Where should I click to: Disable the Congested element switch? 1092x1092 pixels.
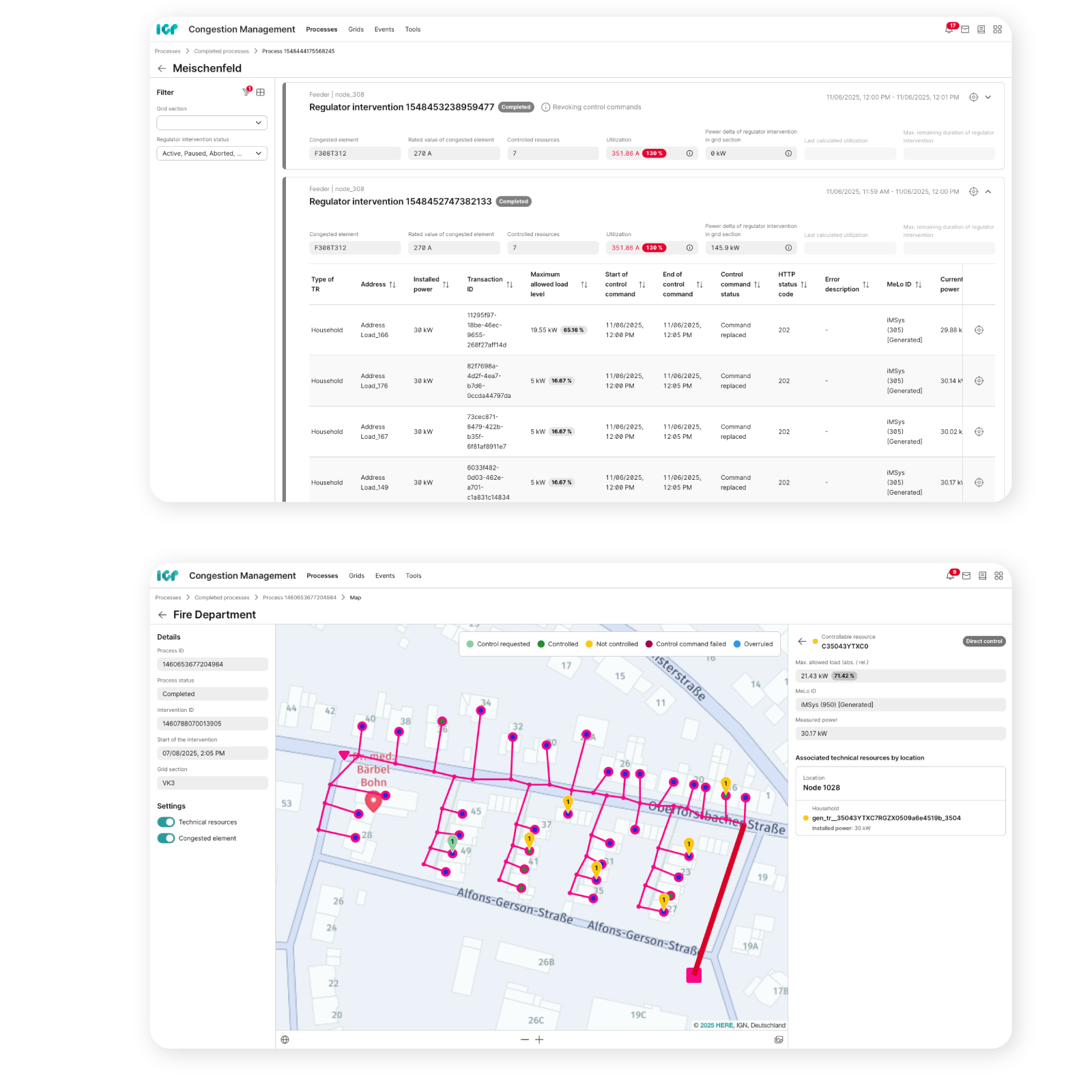166,838
